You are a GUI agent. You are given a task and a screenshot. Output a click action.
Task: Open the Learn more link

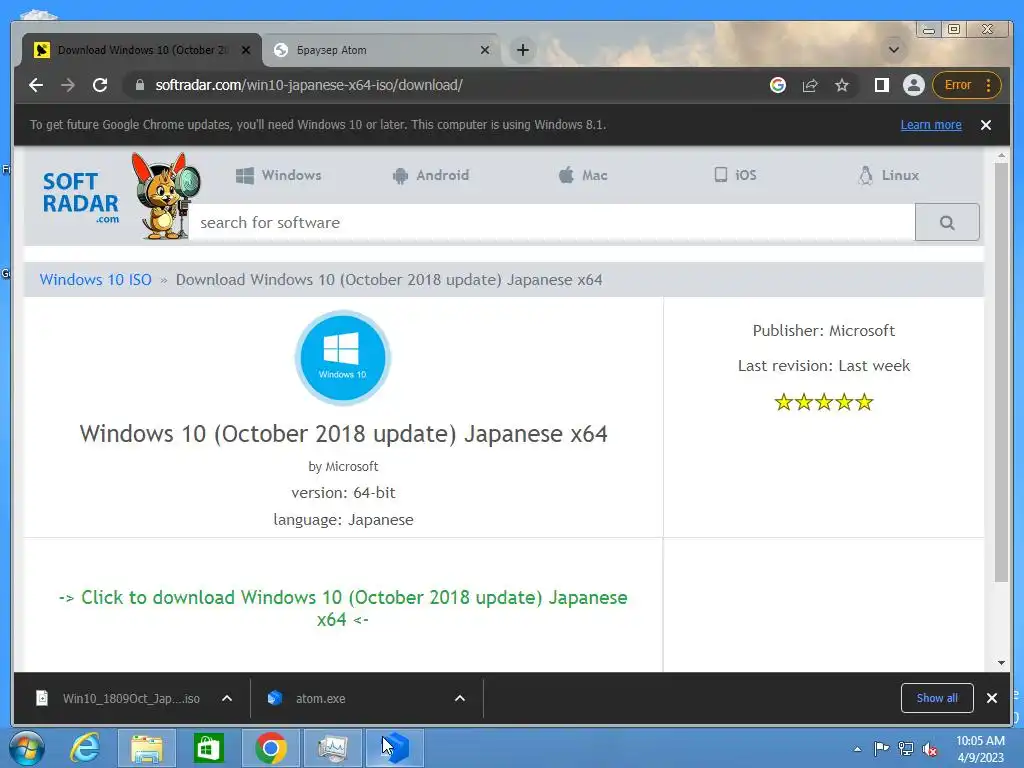[931, 125]
